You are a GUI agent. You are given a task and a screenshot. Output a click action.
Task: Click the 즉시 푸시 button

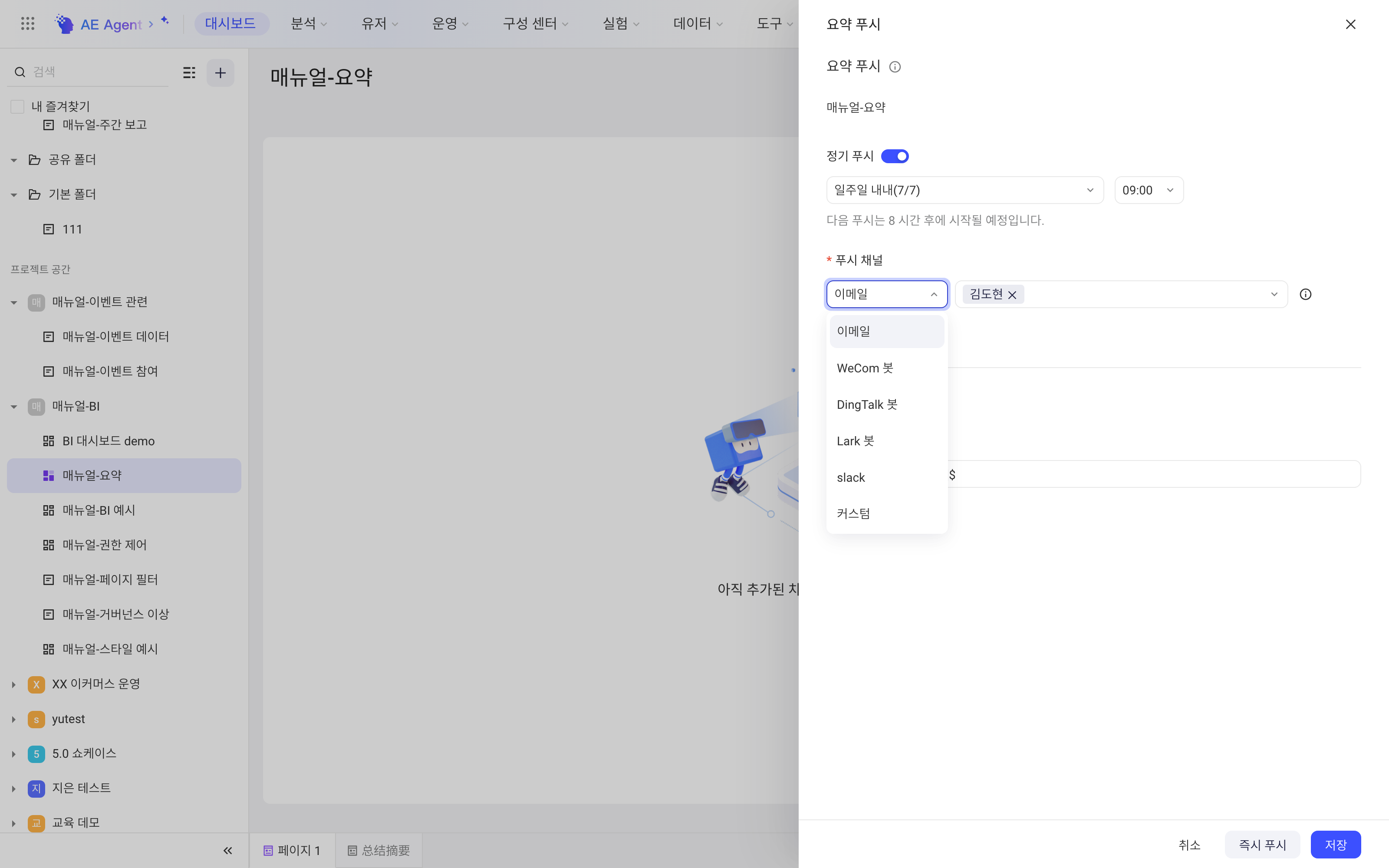click(x=1262, y=845)
